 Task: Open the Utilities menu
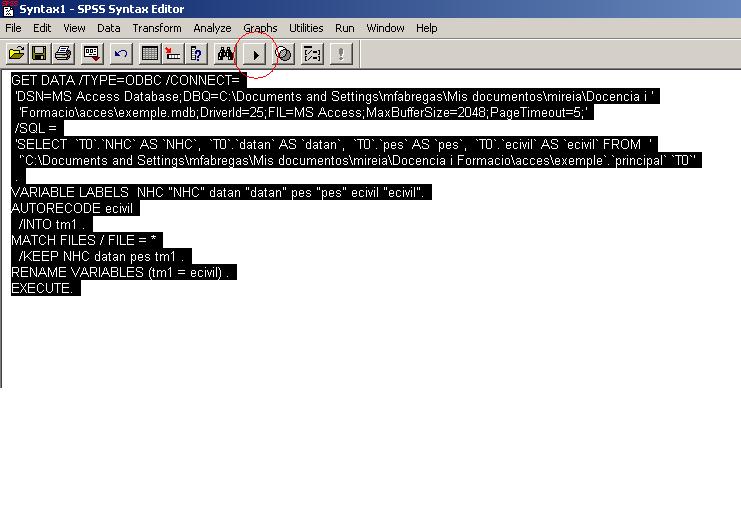point(306,28)
